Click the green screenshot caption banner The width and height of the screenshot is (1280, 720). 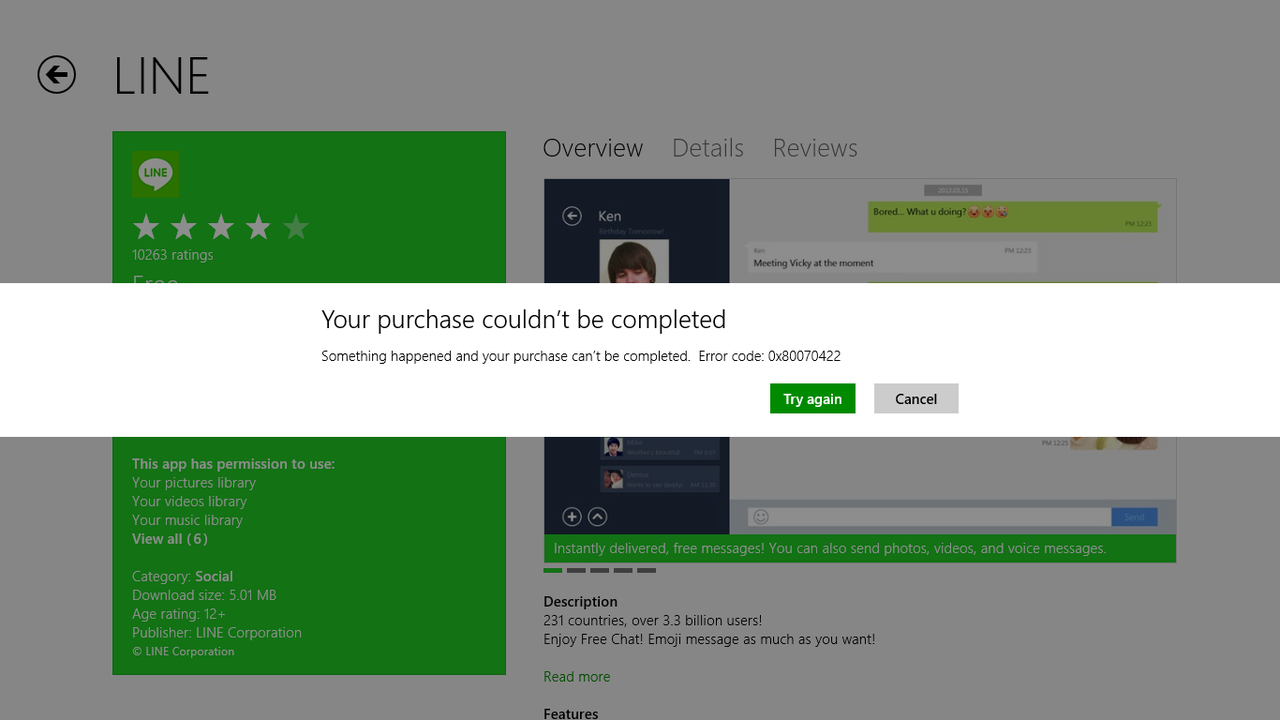pos(860,549)
